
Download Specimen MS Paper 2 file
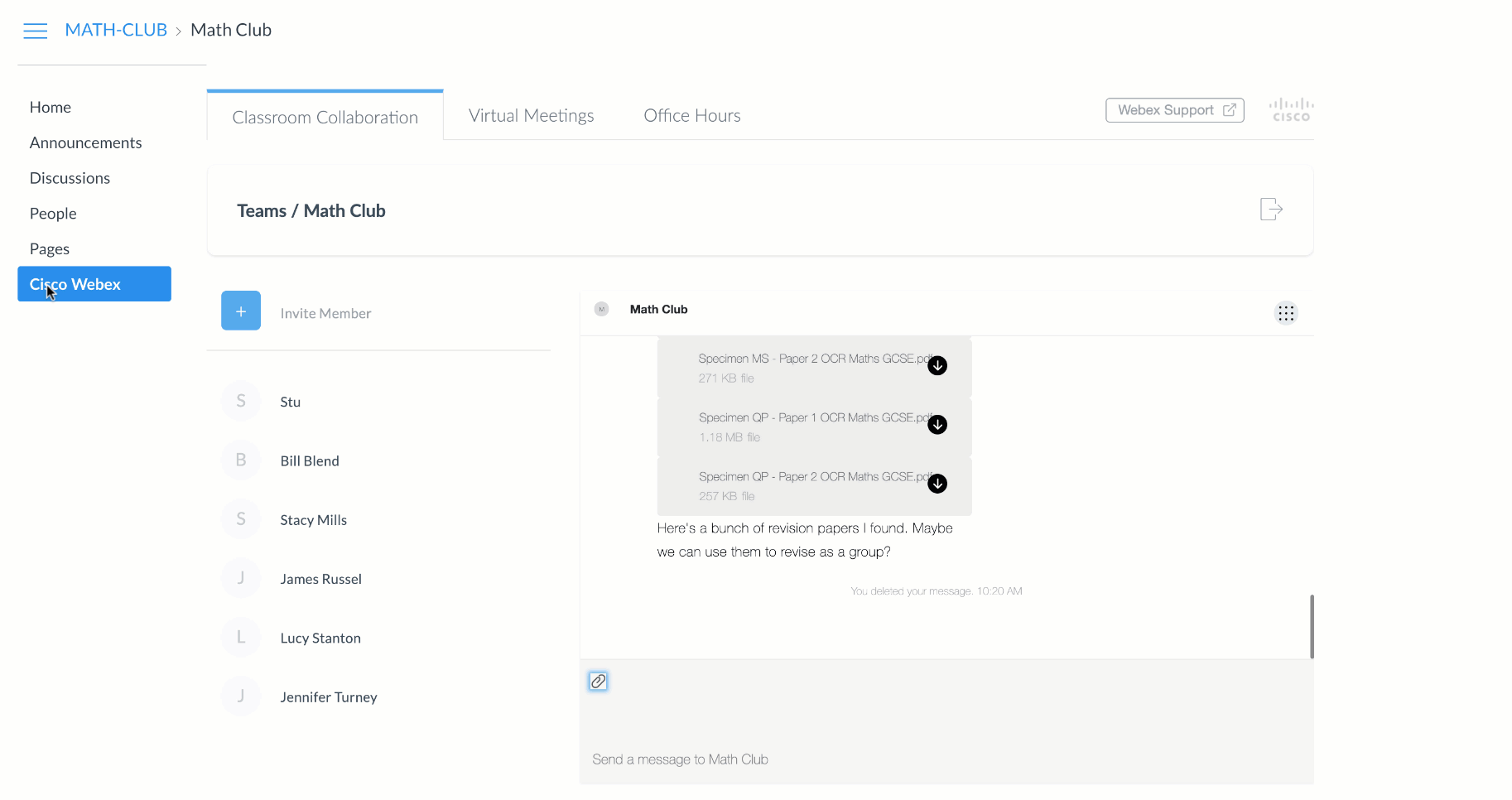coord(937,365)
